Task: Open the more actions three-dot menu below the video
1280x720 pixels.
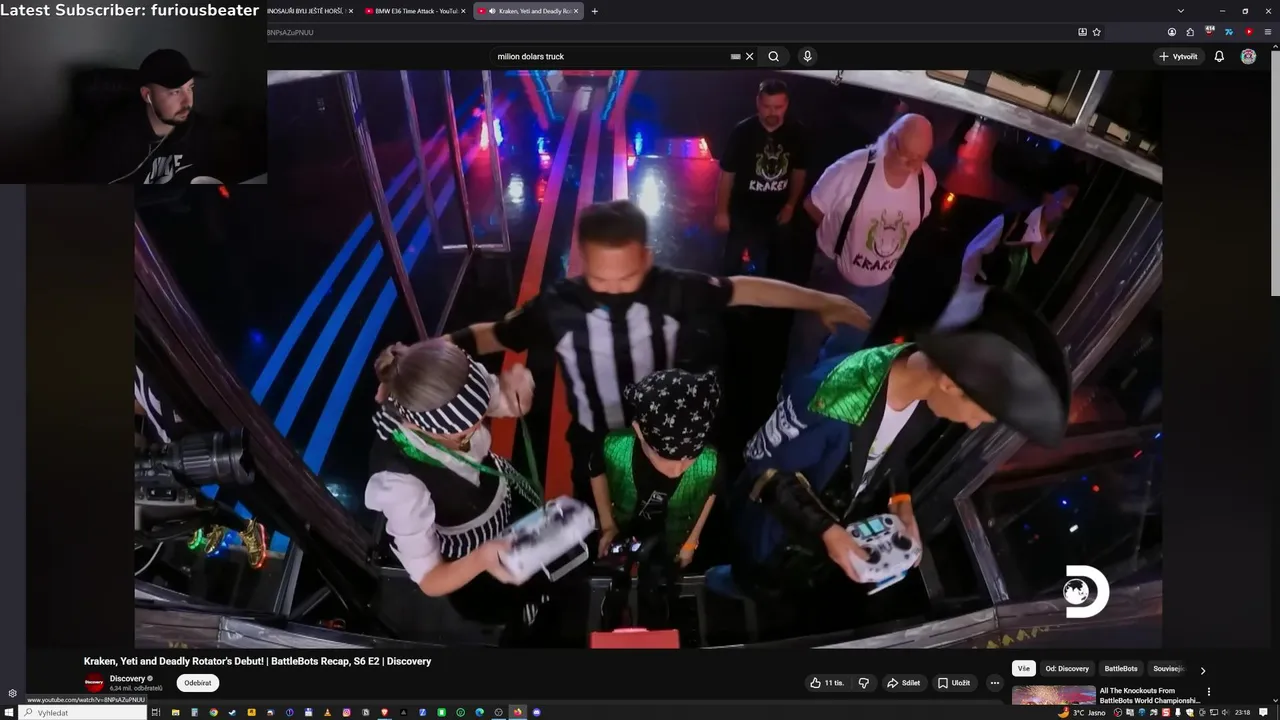Action: [x=994, y=683]
